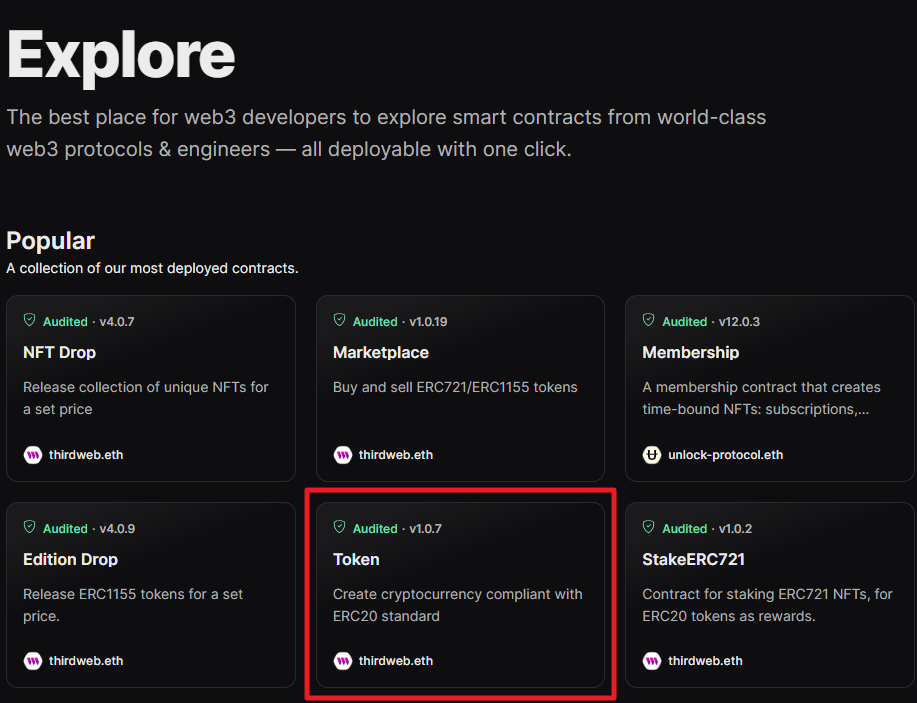917x703 pixels.
Task: Click 'Create cryptocurrency compliant with ERC20' description
Action: [457, 605]
